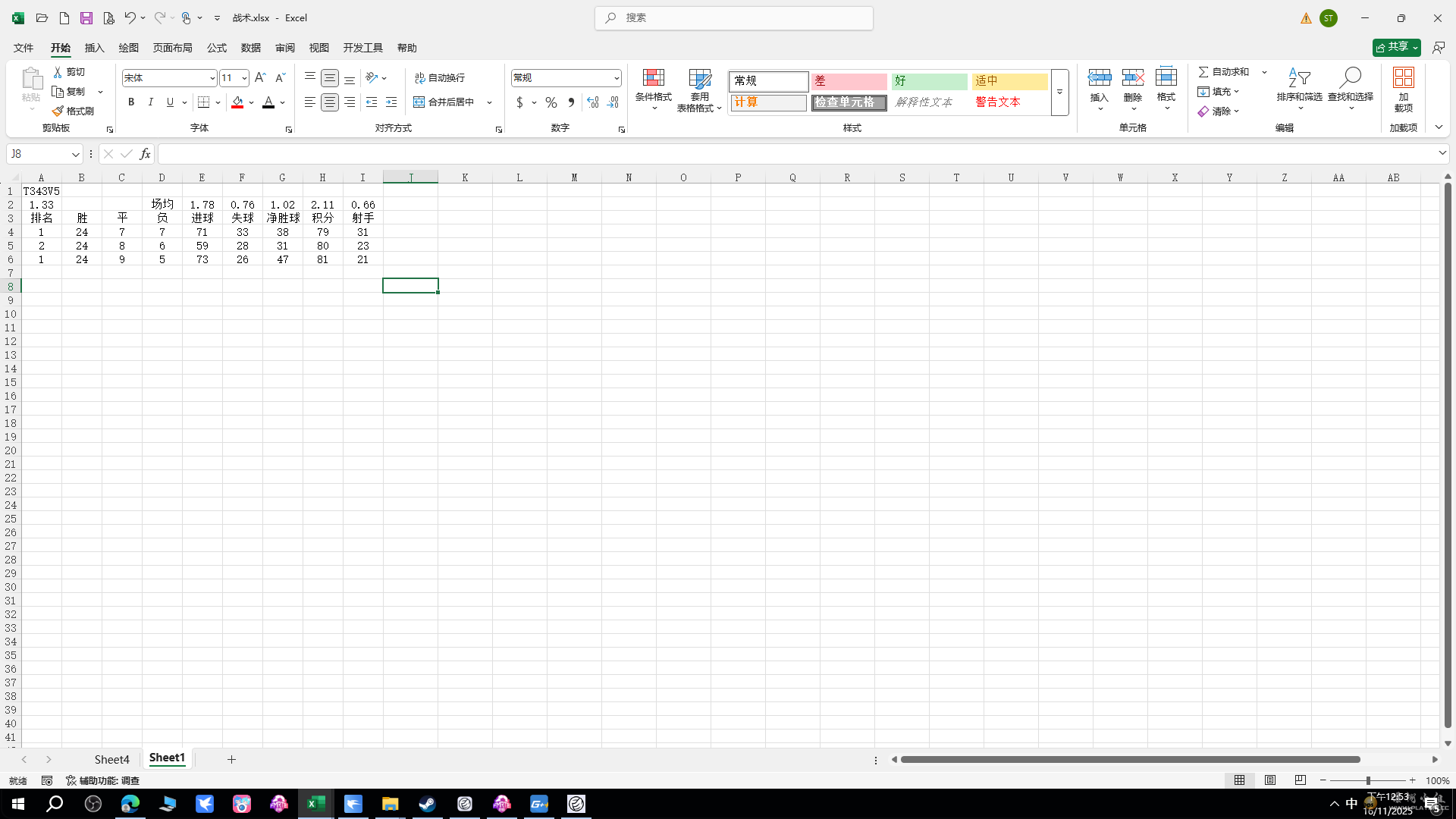Click the Increase Decimal icon
The width and height of the screenshot is (1456, 819).
(593, 102)
